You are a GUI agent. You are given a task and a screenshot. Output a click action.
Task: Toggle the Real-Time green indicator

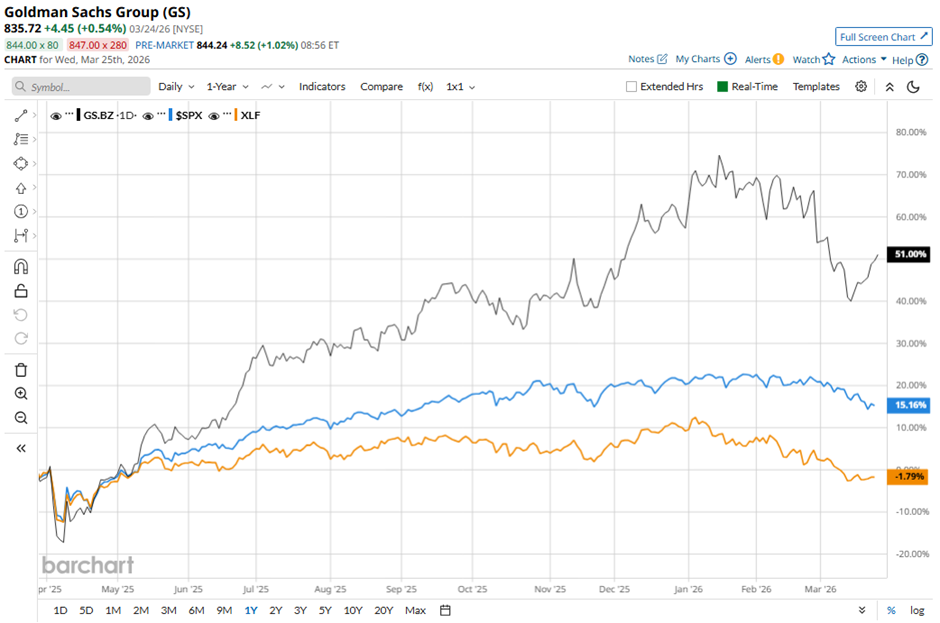point(722,87)
